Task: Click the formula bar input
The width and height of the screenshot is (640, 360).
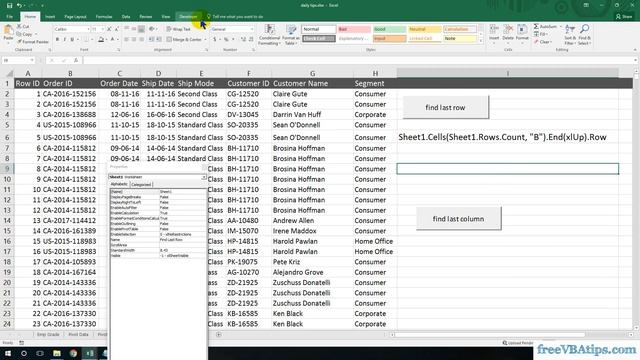Action: click(x=359, y=60)
